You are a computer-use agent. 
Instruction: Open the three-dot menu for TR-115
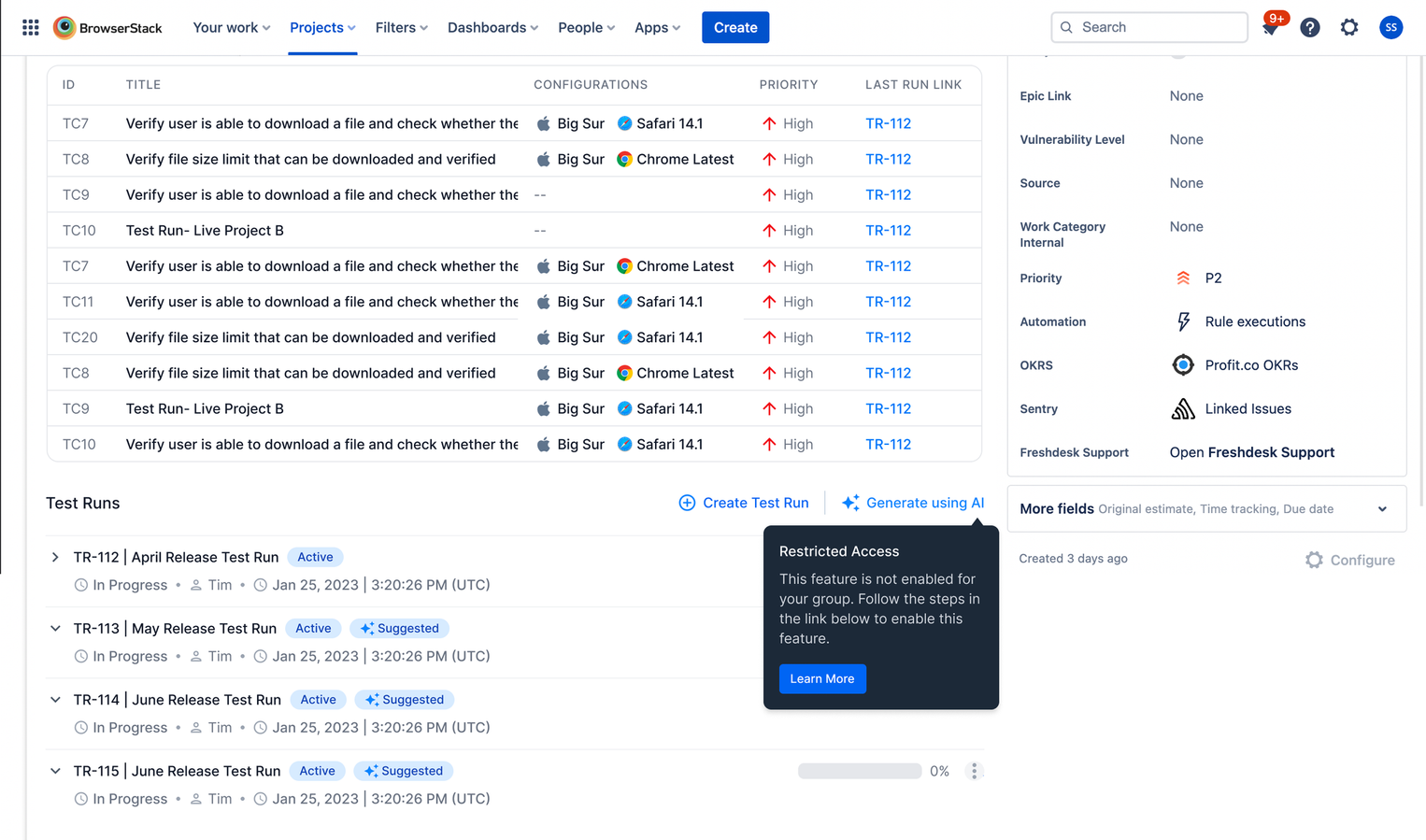[x=974, y=771]
